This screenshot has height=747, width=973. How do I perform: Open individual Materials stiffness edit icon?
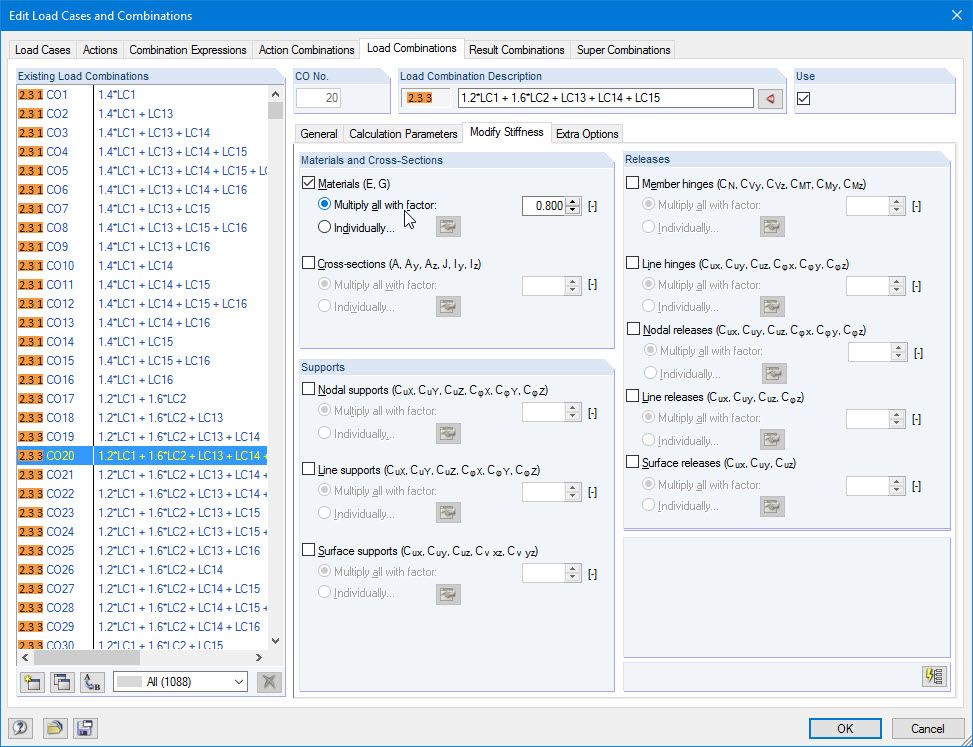pos(448,226)
